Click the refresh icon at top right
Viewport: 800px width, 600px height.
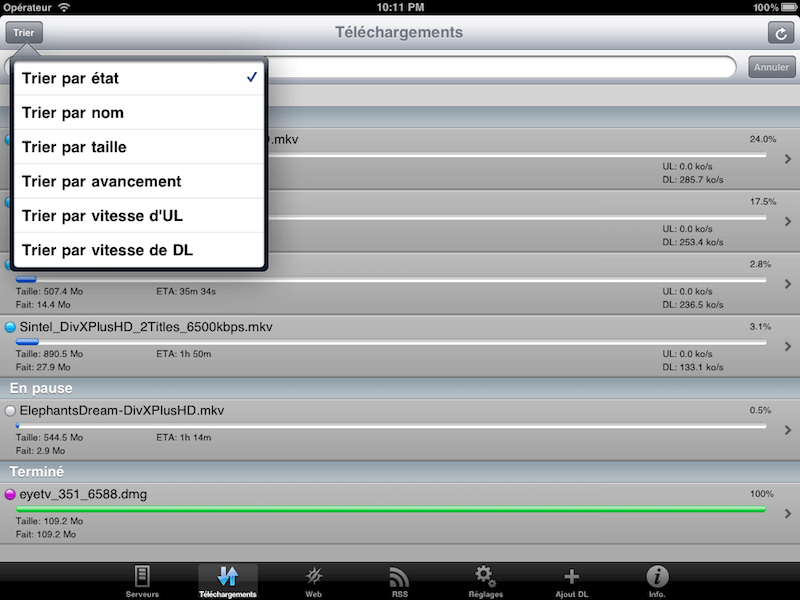pyautogui.click(x=781, y=33)
